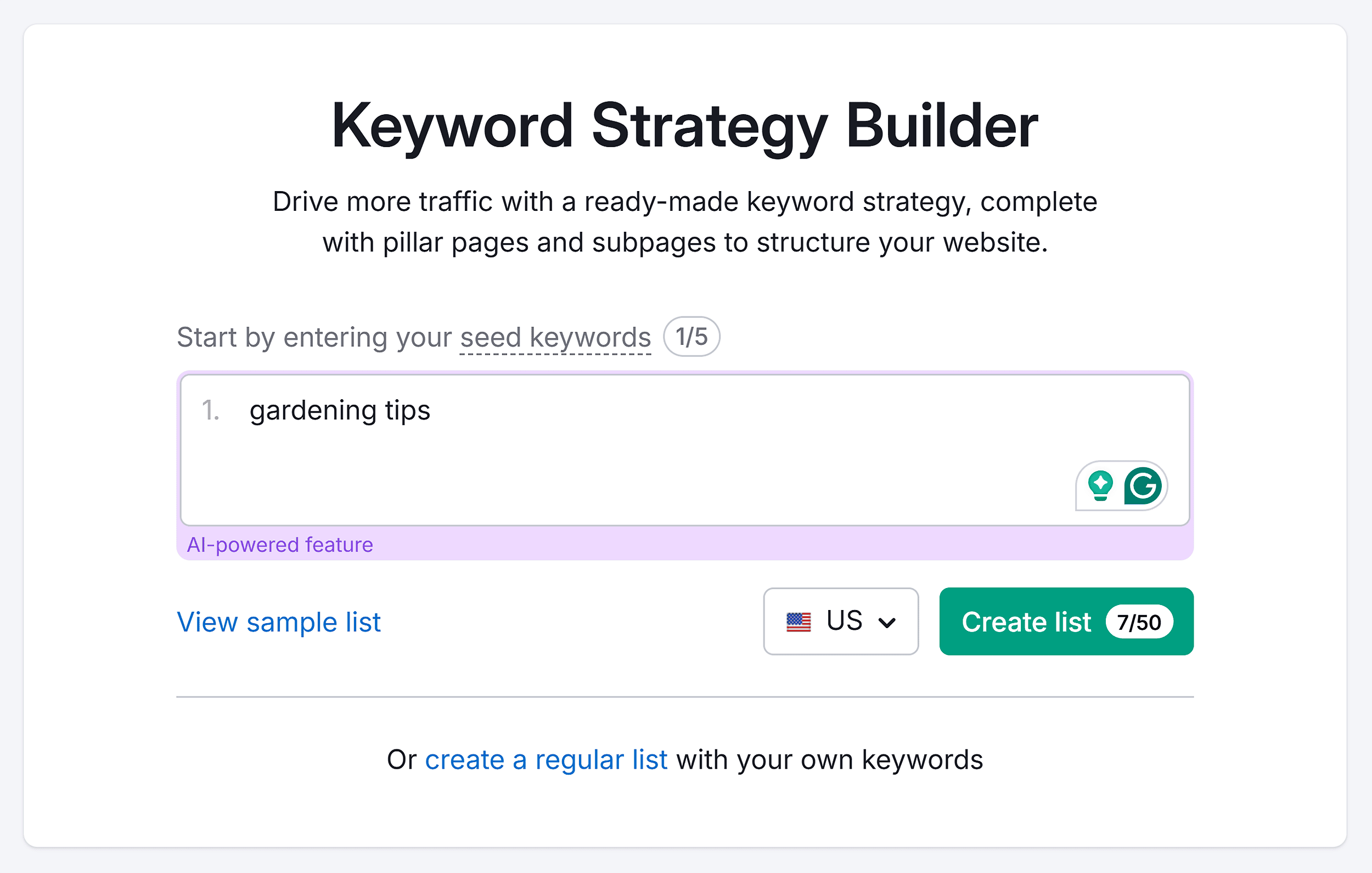Click the US flag icon
This screenshot has height=873, width=1372.
pos(800,622)
